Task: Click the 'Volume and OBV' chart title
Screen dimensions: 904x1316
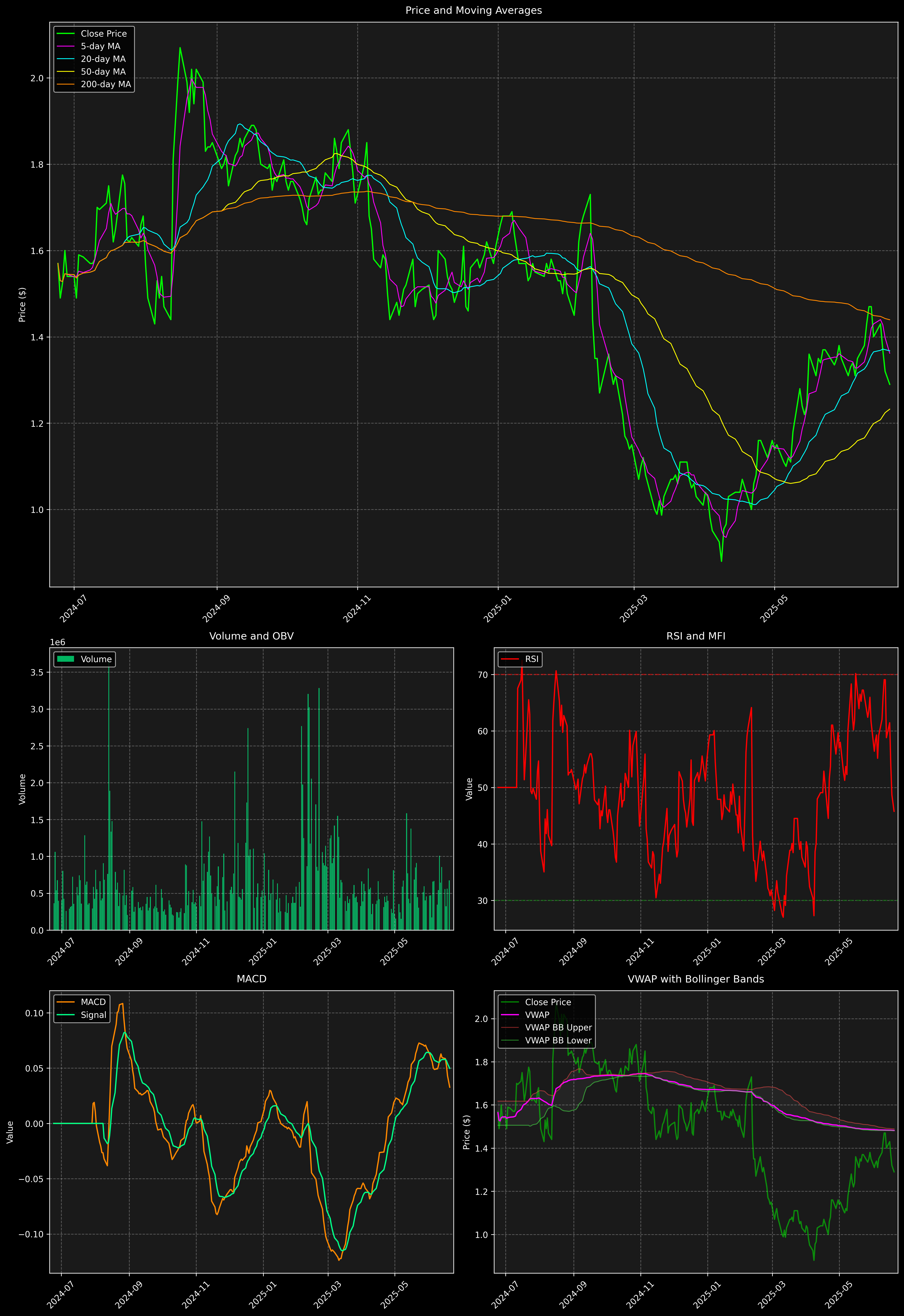Action: pyautogui.click(x=252, y=636)
